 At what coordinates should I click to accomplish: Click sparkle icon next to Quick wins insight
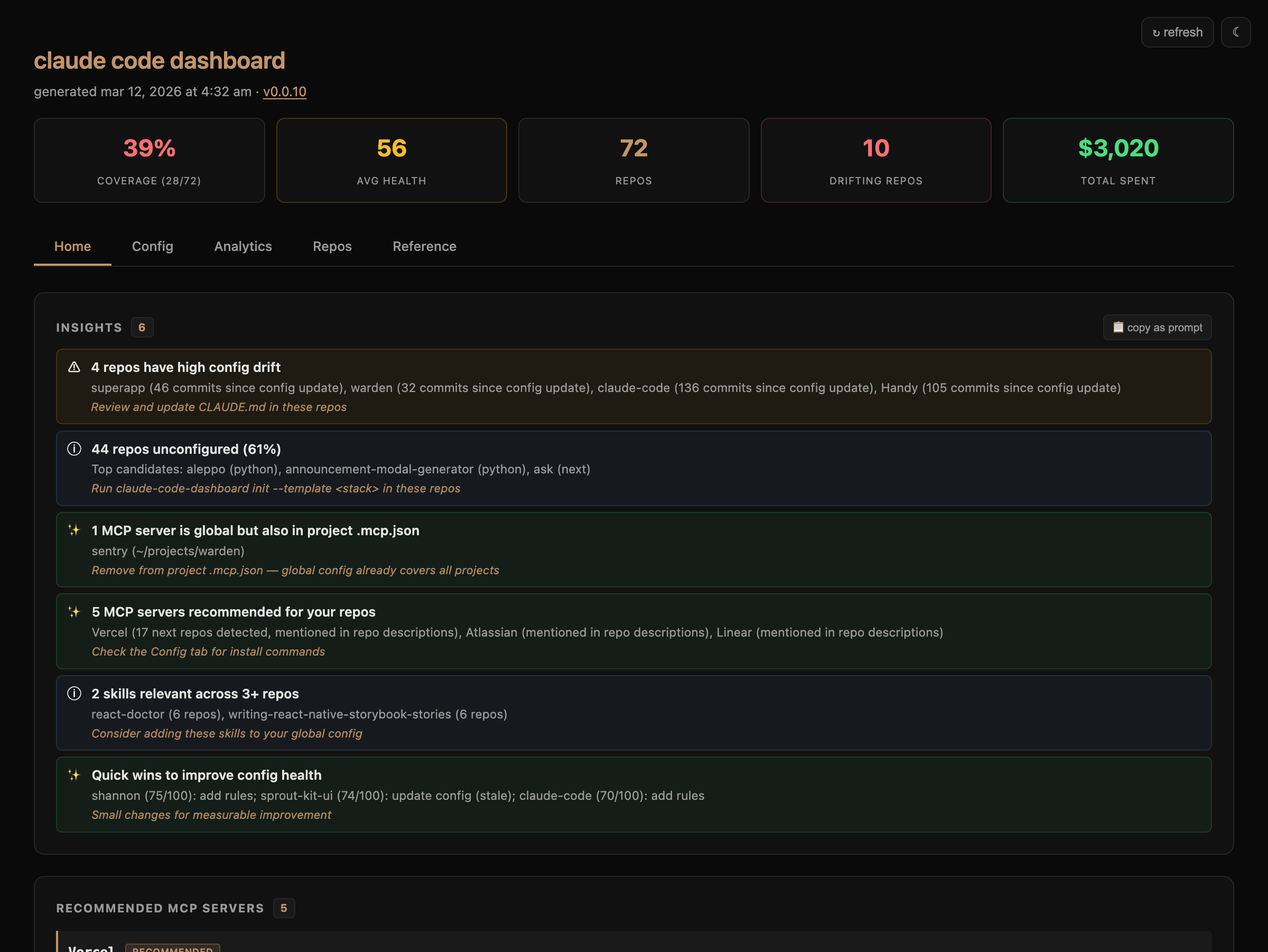point(74,775)
